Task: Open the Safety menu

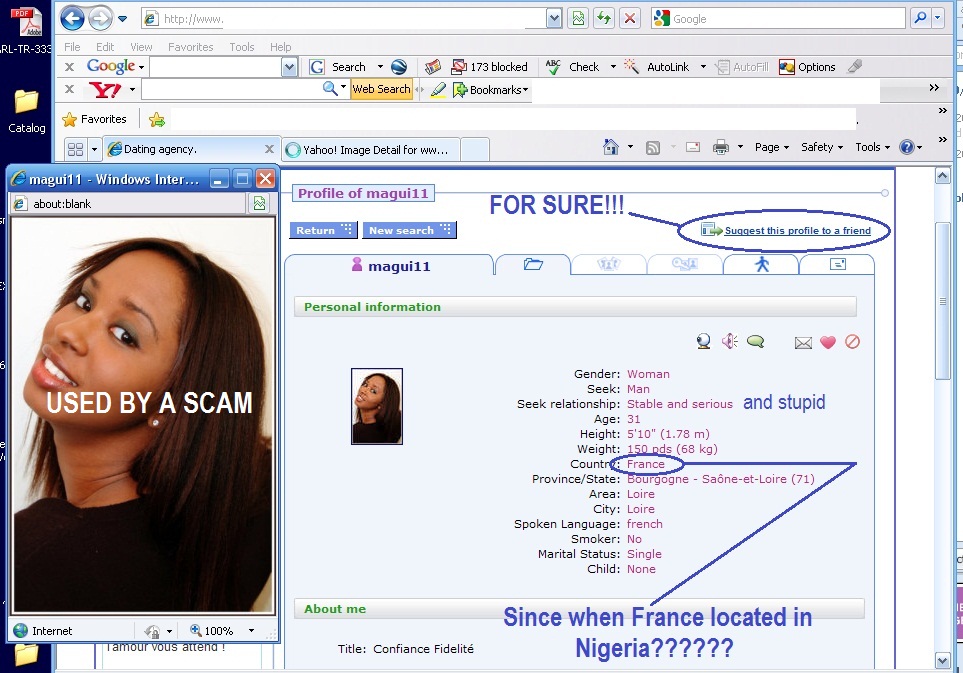Action: pyautogui.click(x=822, y=147)
